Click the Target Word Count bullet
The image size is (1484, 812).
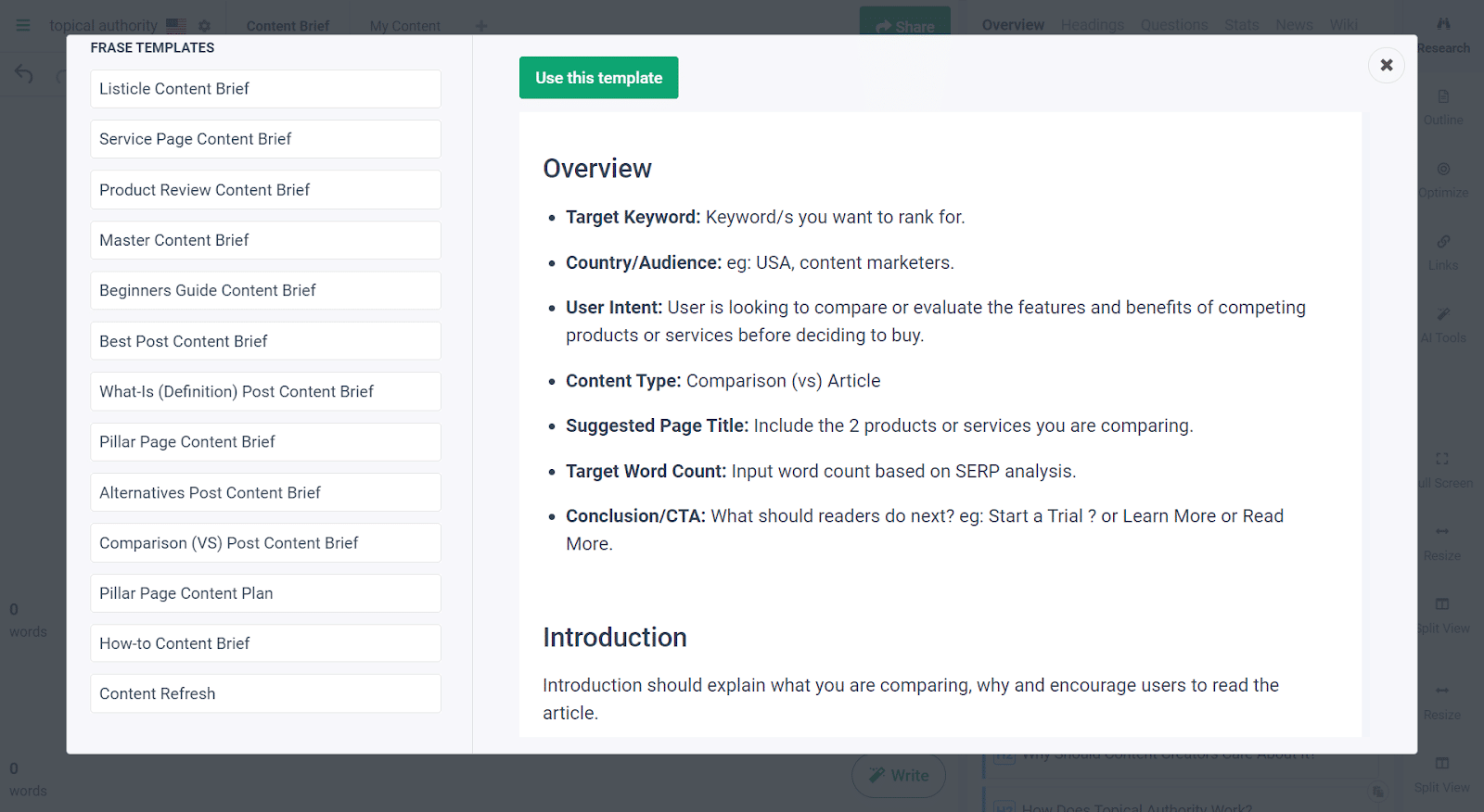821,471
